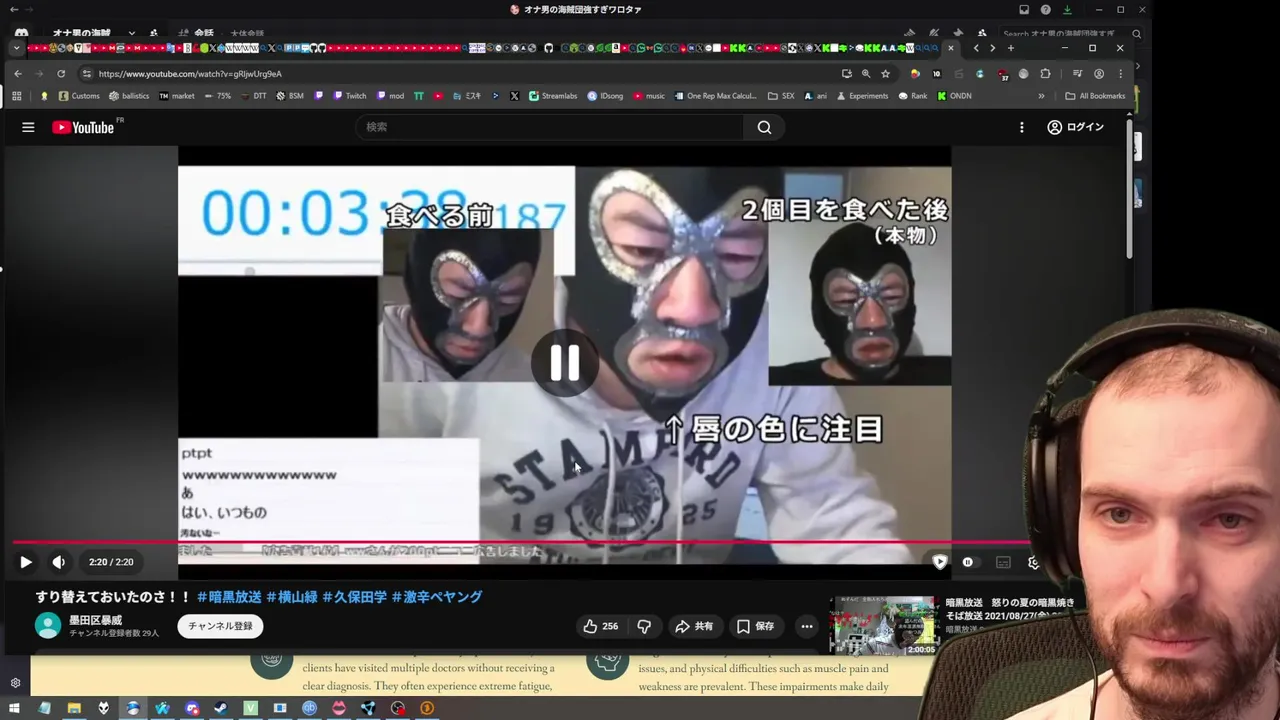
Task: Open the extensions puzzle-piece menu
Action: tap(1046, 73)
